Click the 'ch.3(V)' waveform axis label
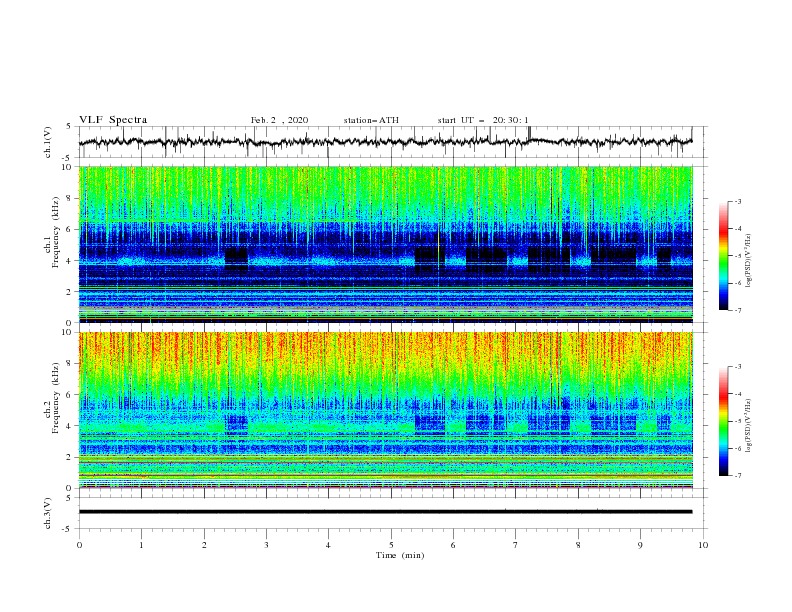Viewport: 792px width, 612px height. click(x=48, y=513)
